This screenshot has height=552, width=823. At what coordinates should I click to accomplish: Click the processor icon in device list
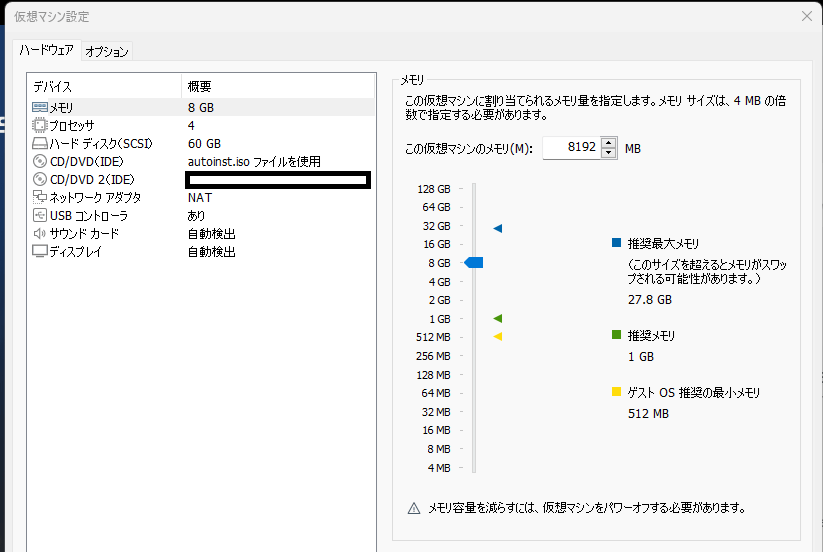39,125
